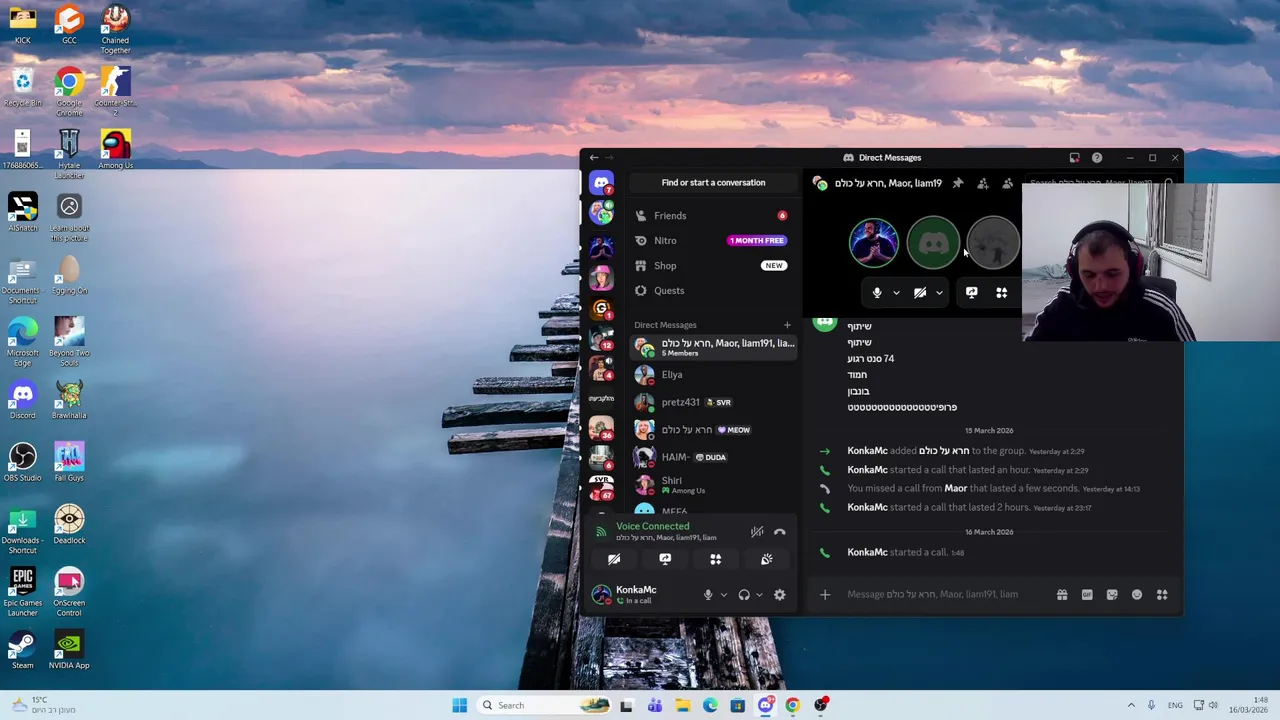Click the Voice Connected status text

click(x=652, y=526)
